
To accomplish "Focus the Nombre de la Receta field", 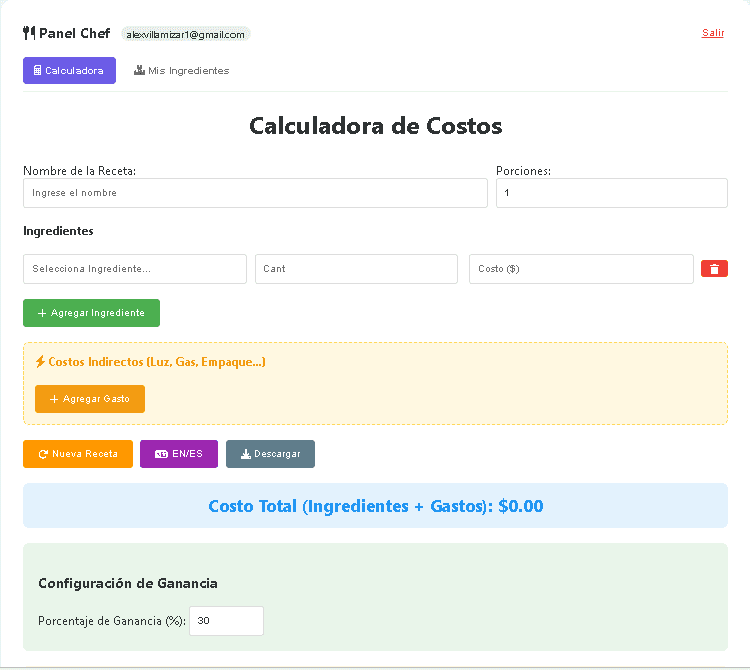I will point(255,193).
